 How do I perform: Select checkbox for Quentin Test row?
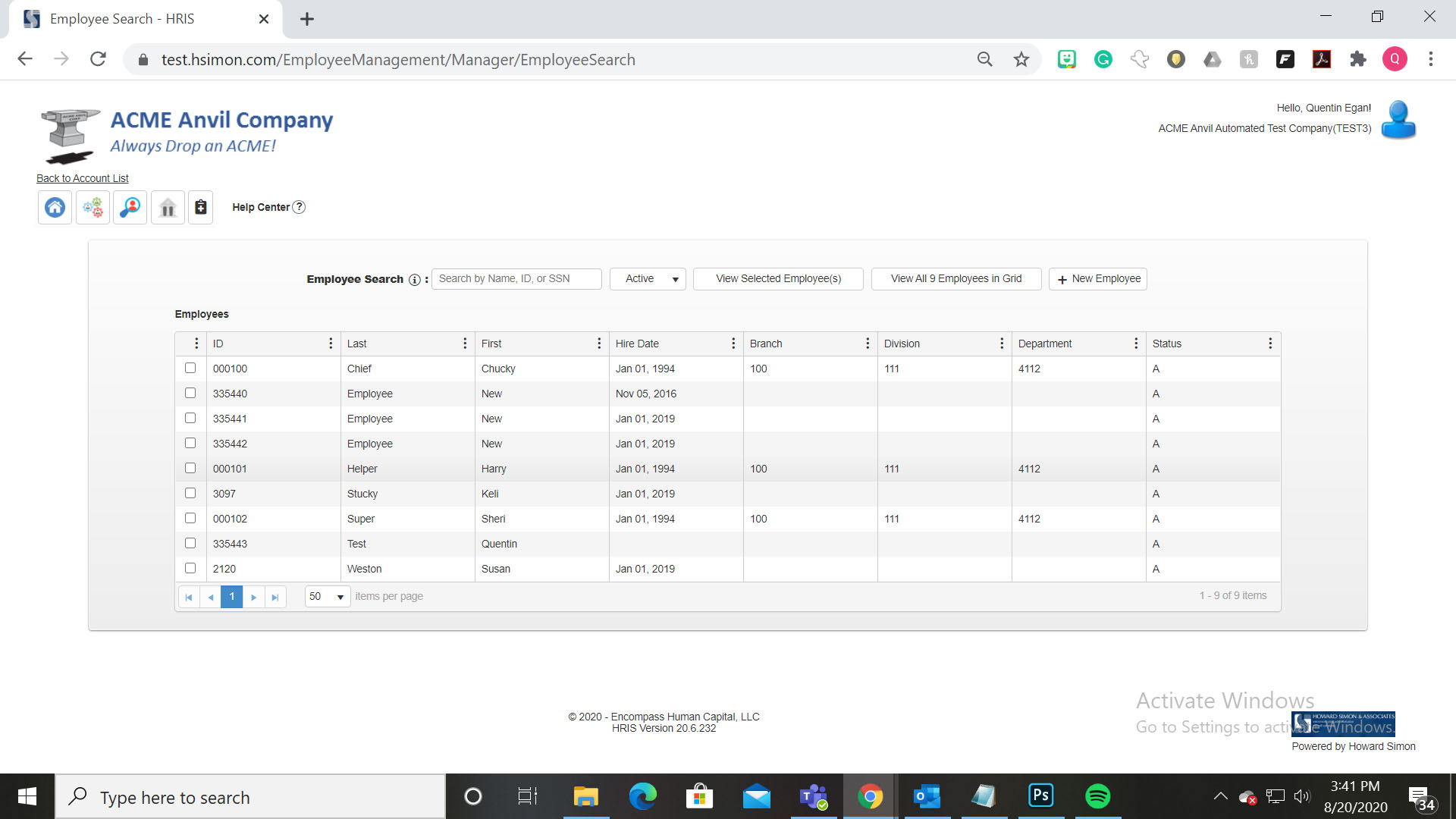pos(190,543)
